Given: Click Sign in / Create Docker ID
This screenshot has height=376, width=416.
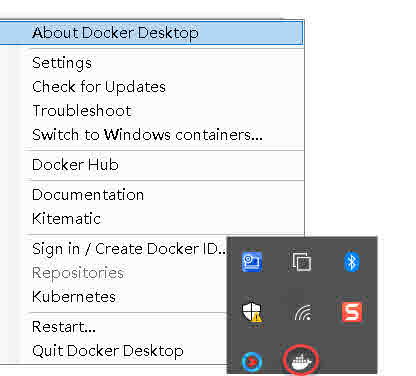Looking at the screenshot, I should tap(127, 249).
